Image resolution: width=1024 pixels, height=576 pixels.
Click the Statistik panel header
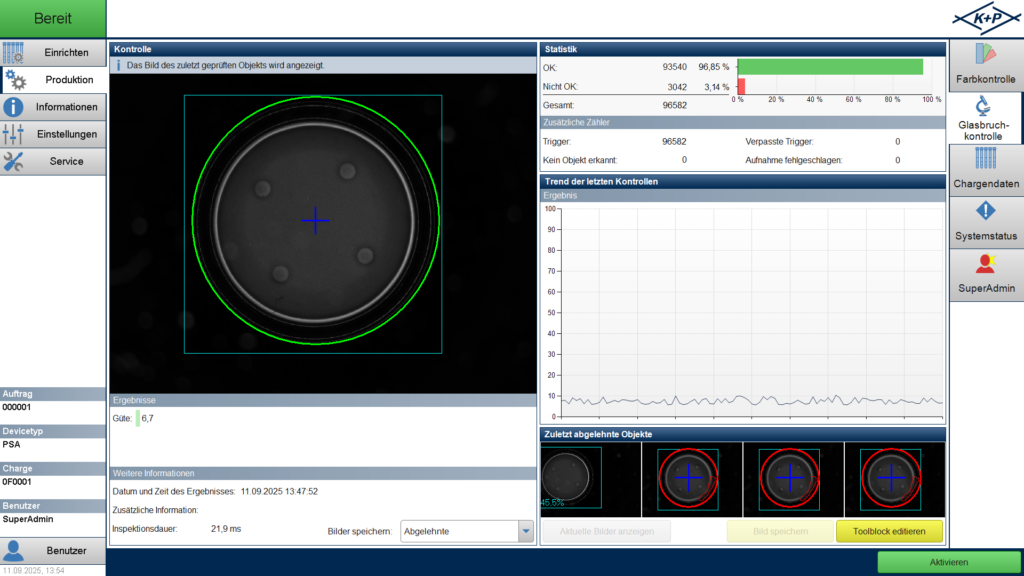click(743, 49)
